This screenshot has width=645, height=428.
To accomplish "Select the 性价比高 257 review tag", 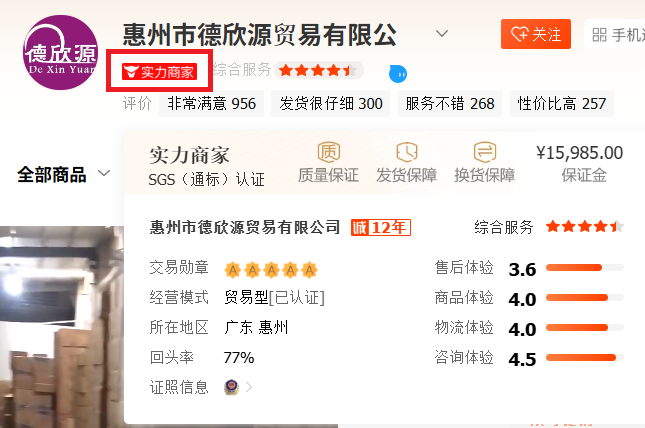I will tap(561, 103).
